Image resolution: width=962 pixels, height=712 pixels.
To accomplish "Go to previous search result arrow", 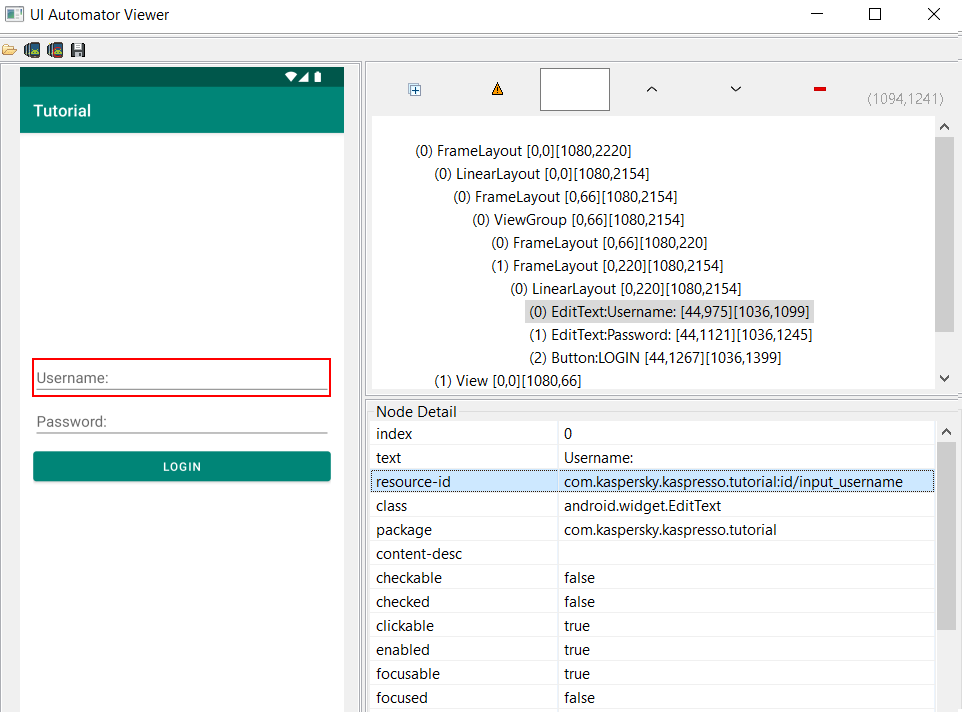I will coord(652,90).
